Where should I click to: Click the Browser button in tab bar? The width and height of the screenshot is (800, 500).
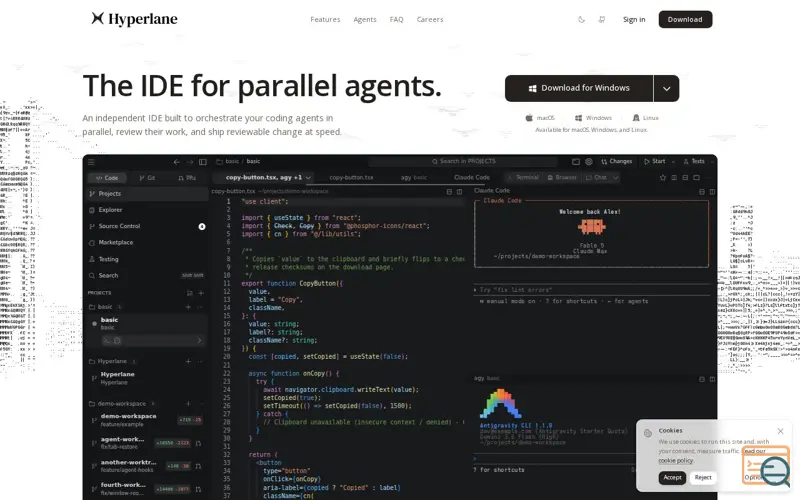(562, 178)
